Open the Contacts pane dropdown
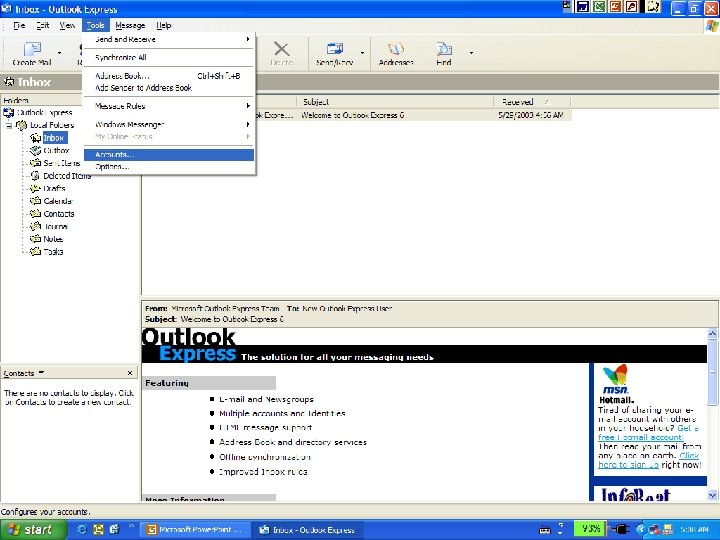 (x=41, y=372)
